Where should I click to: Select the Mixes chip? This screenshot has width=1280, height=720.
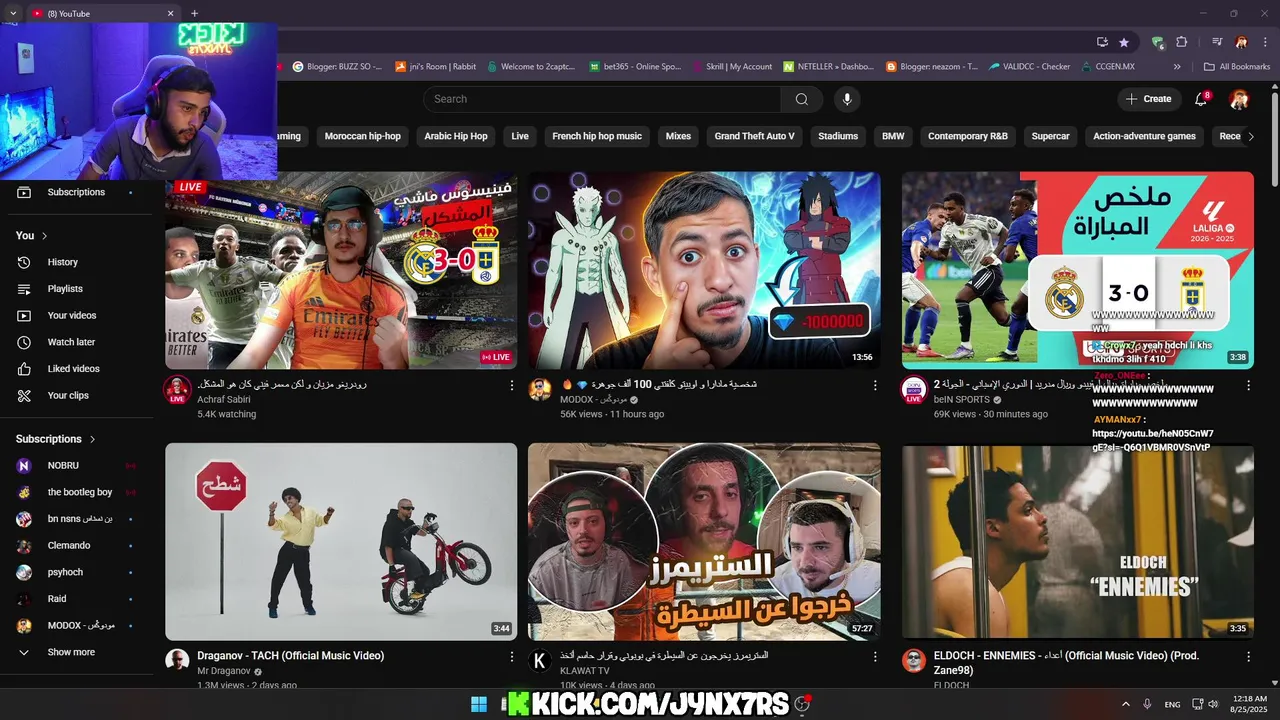678,136
